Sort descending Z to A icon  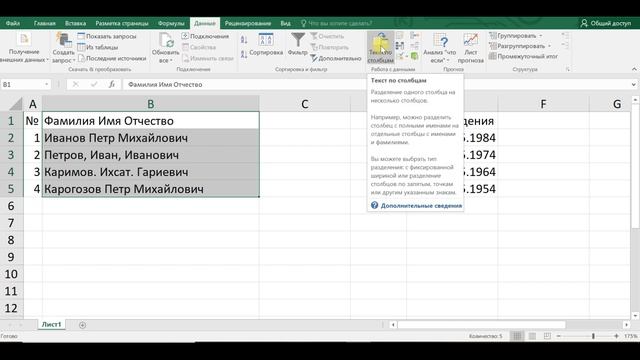[244, 53]
